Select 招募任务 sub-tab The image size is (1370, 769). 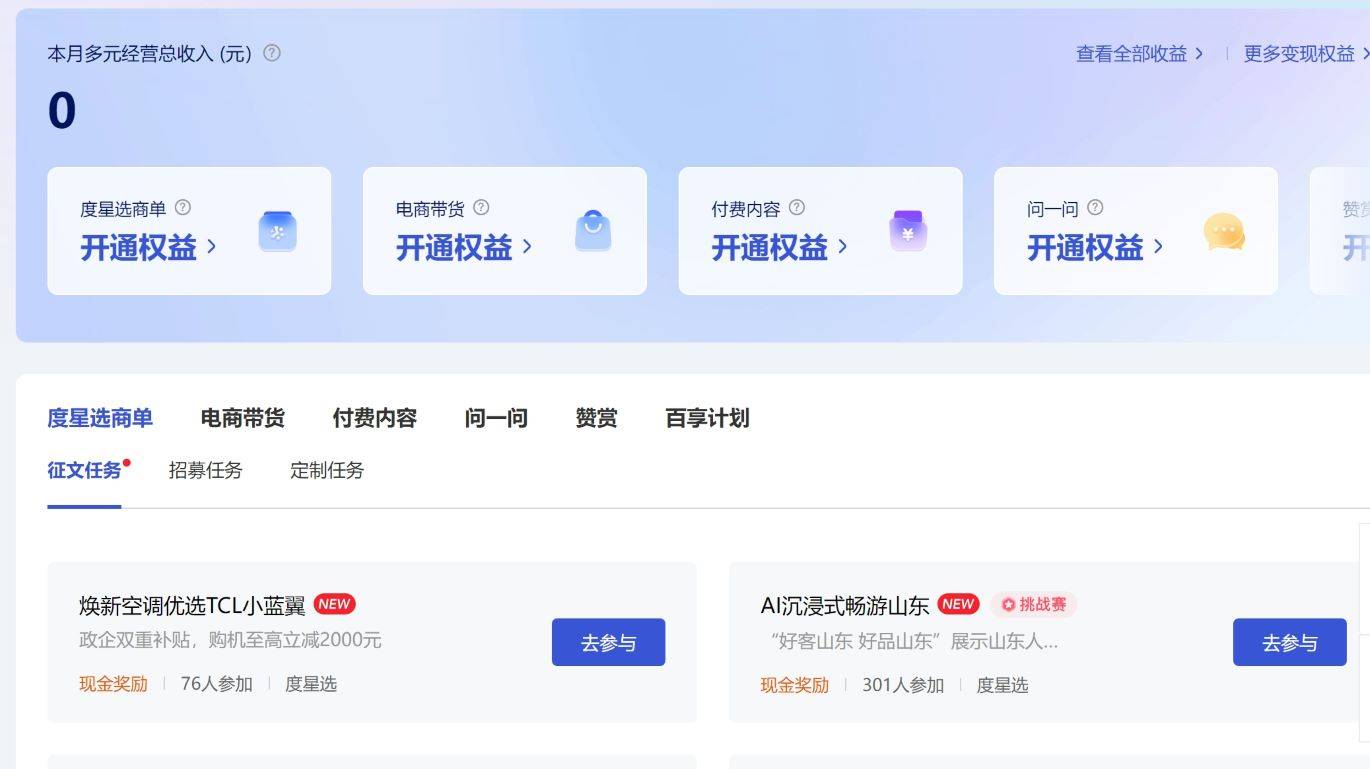click(x=205, y=470)
